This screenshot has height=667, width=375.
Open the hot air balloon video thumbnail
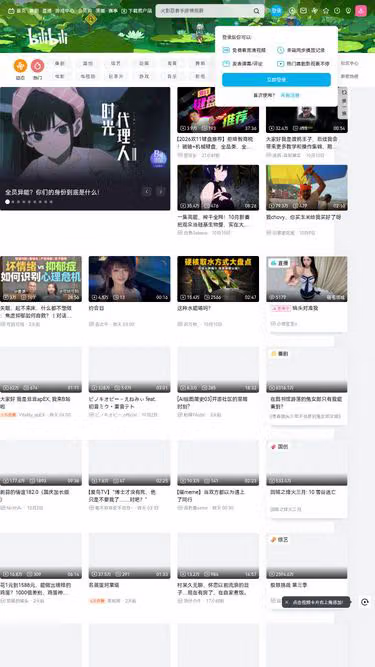pyautogui.click(x=307, y=188)
